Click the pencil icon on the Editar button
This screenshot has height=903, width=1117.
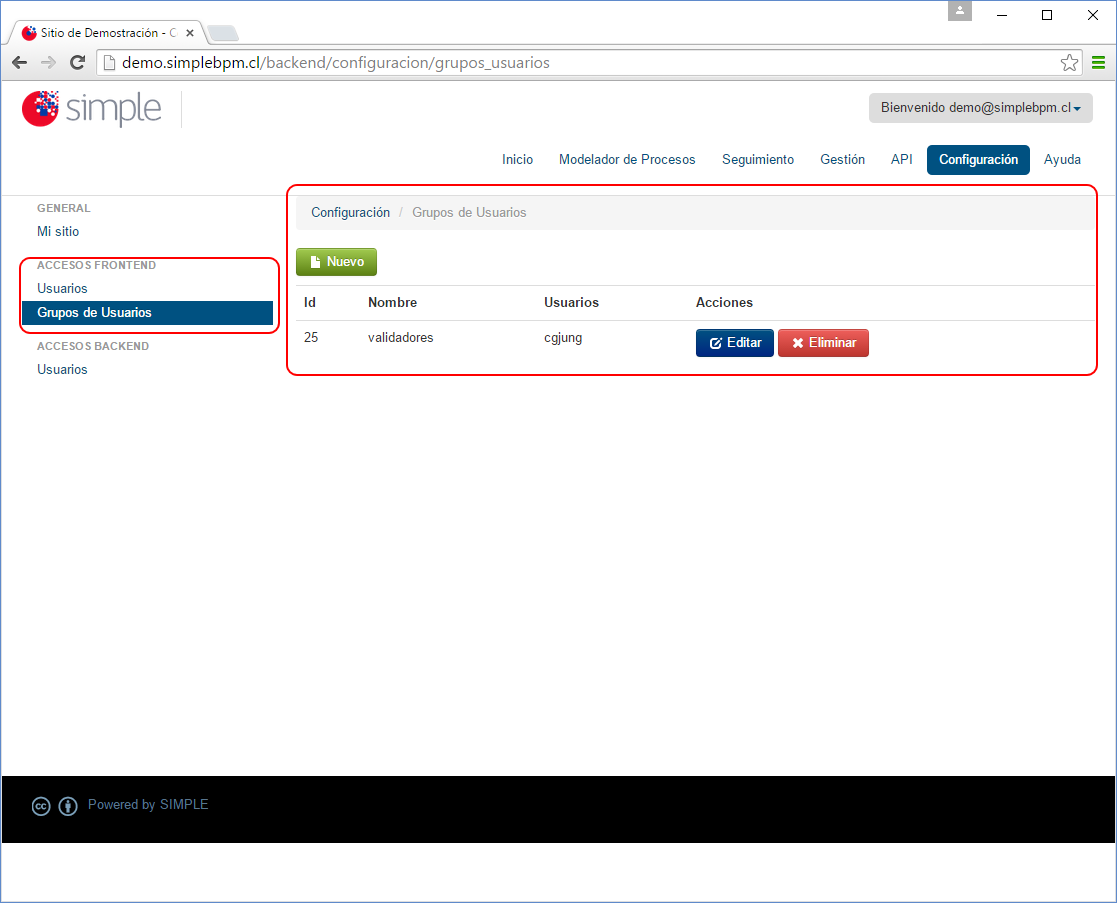click(716, 342)
